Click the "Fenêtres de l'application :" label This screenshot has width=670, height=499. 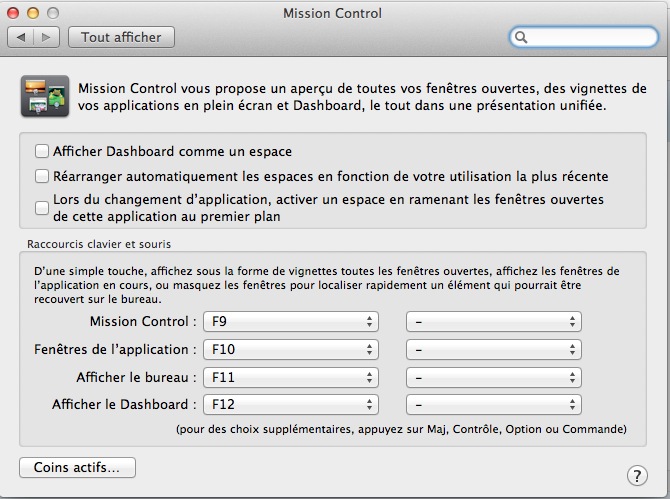pos(115,349)
